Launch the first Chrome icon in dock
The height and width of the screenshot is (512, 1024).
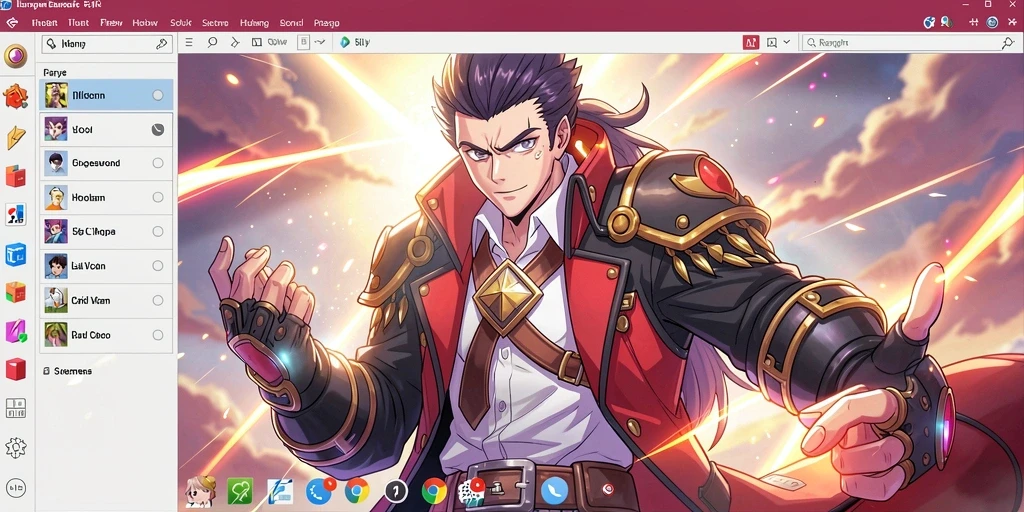357,490
